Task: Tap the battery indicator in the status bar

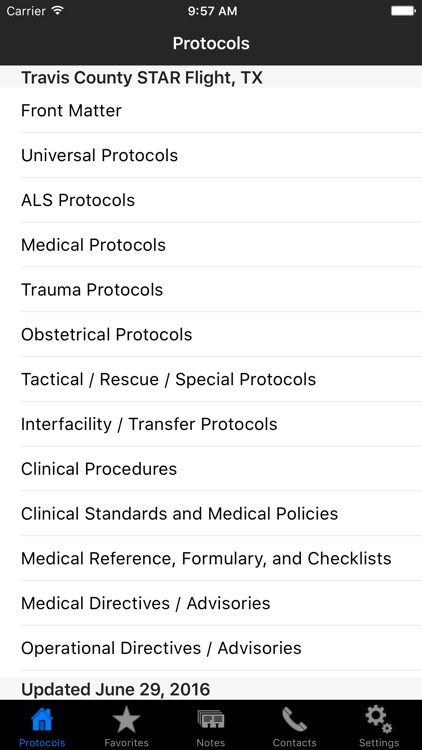Action: point(402,11)
